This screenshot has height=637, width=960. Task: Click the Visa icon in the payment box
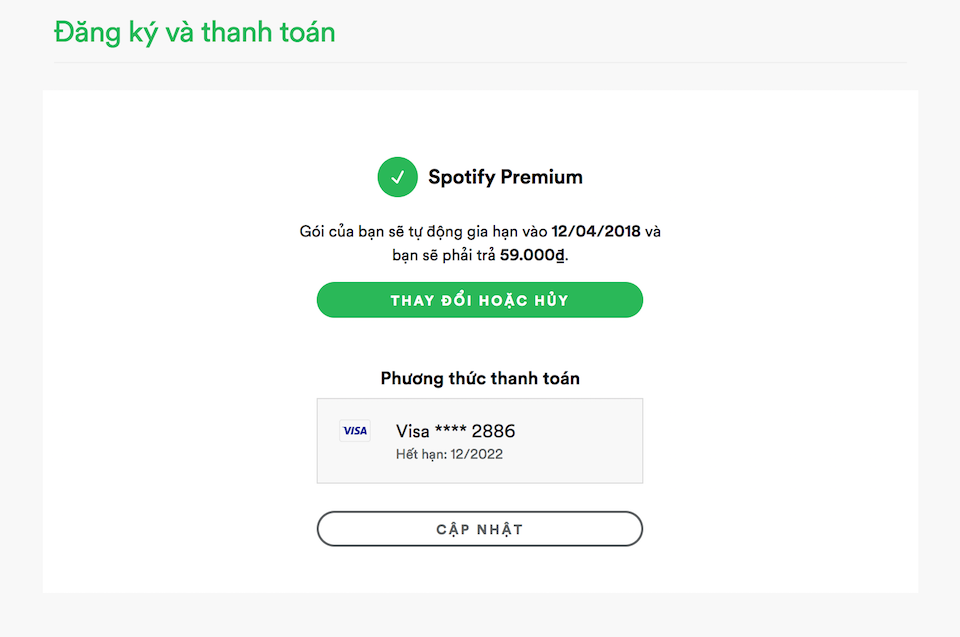354,430
